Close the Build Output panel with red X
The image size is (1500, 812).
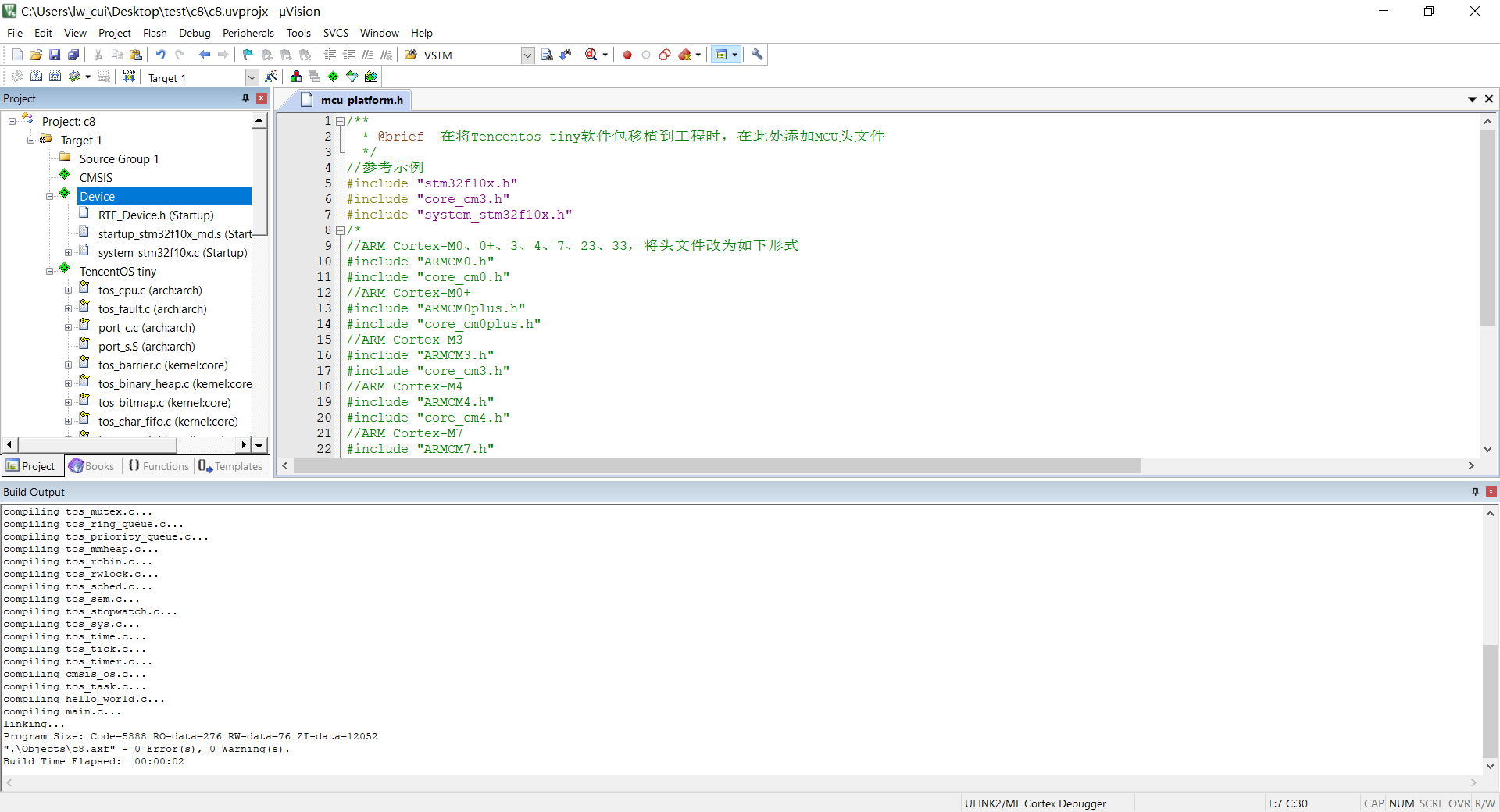(x=1491, y=492)
